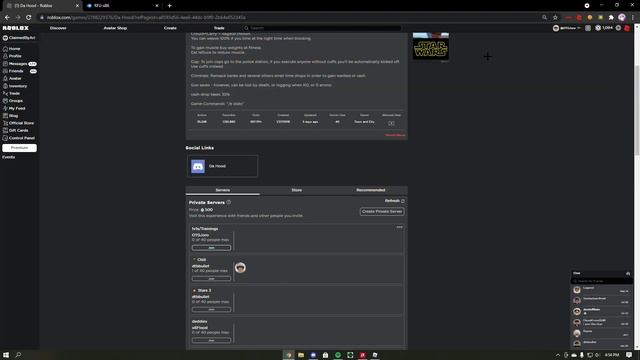Click the Create Private Server button
640x360 pixels.
pyautogui.click(x=382, y=211)
